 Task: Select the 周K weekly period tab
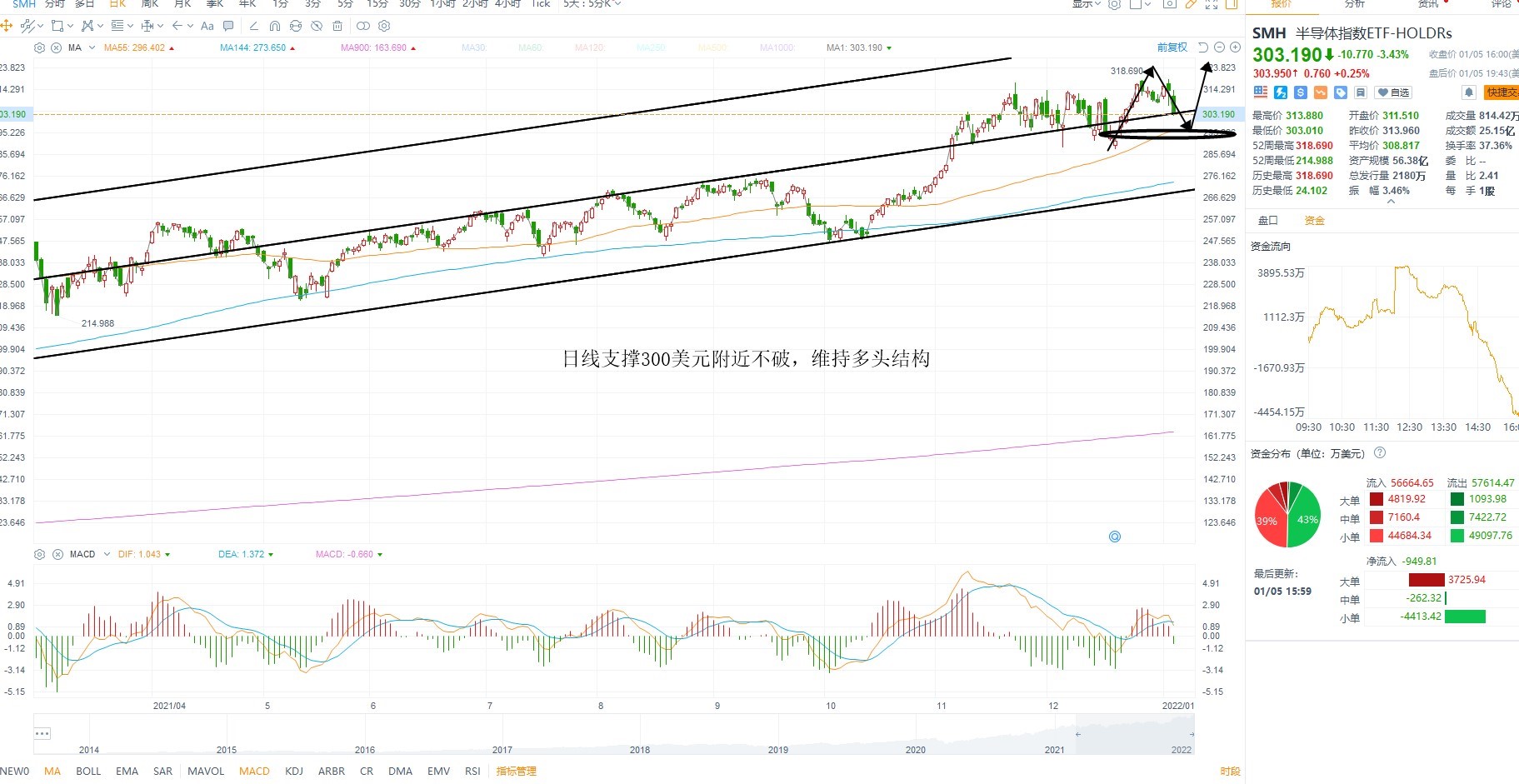click(150, 4)
